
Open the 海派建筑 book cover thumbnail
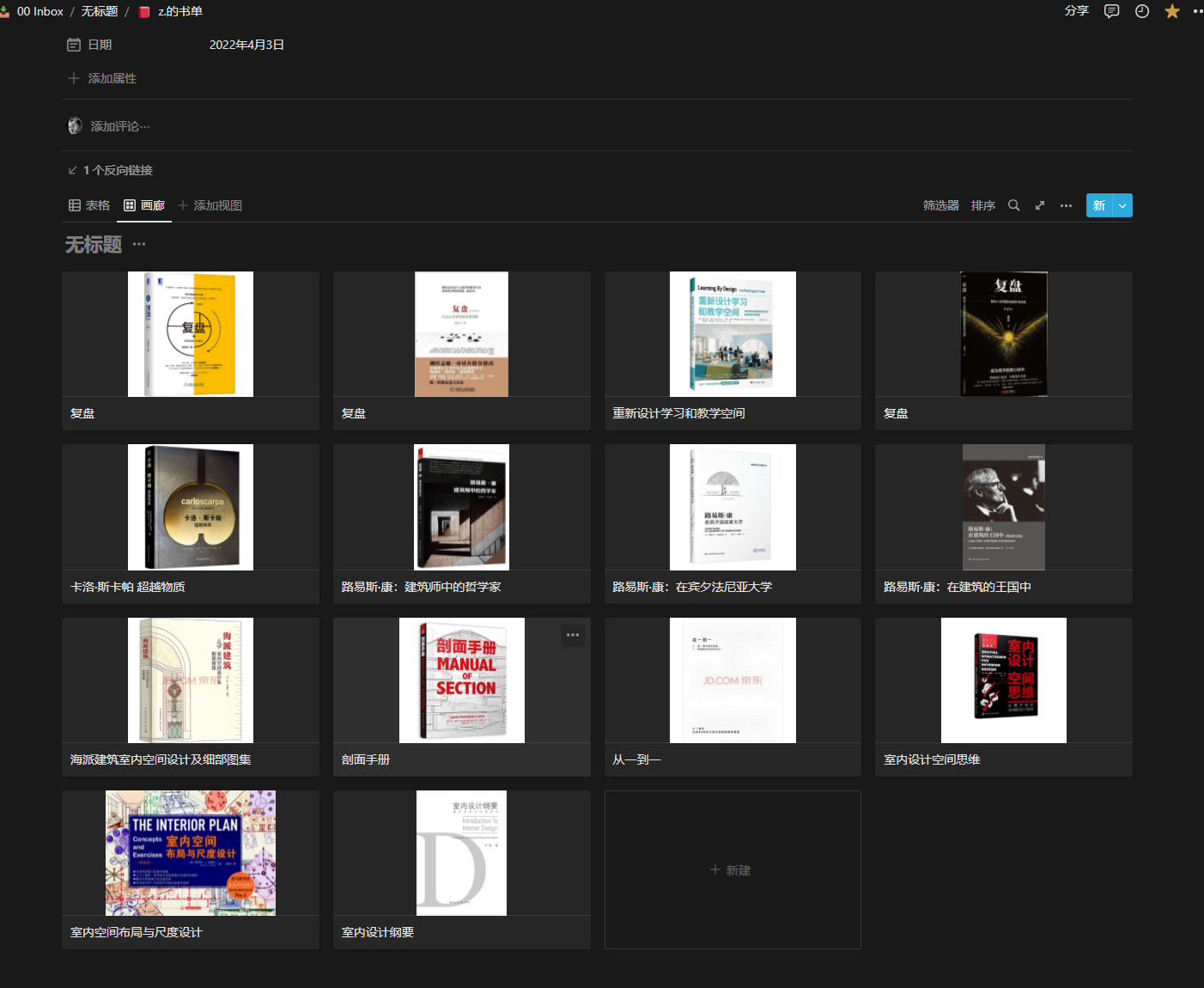[191, 680]
